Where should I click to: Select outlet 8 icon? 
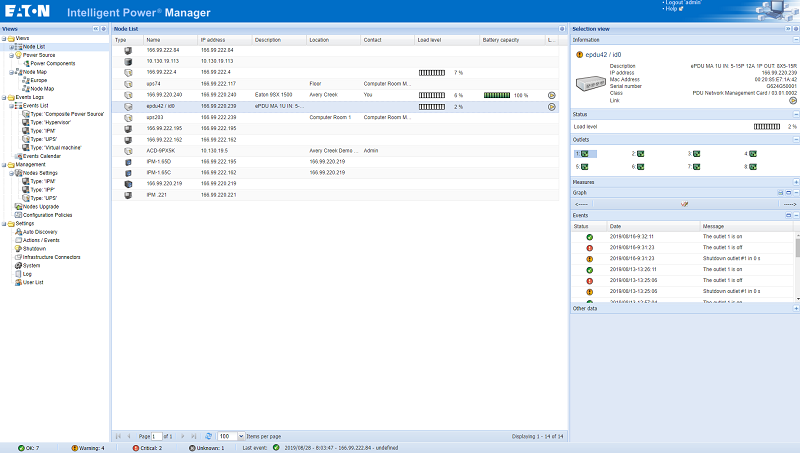753,167
